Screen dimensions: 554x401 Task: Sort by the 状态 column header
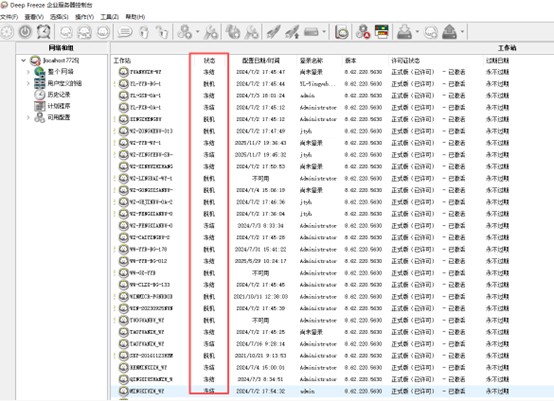point(209,60)
